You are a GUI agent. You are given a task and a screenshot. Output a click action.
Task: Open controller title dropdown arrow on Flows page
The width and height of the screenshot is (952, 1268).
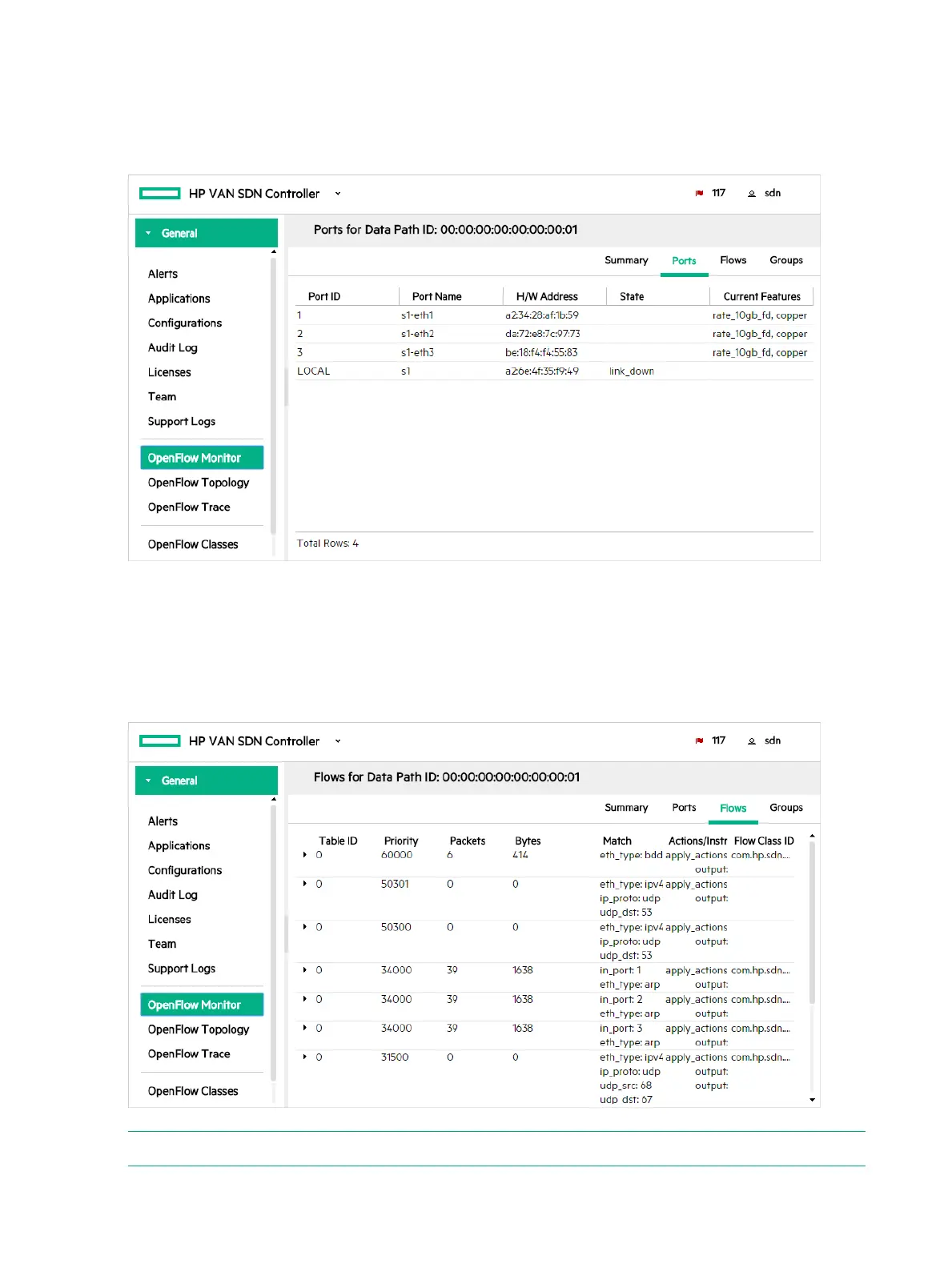pos(338,741)
